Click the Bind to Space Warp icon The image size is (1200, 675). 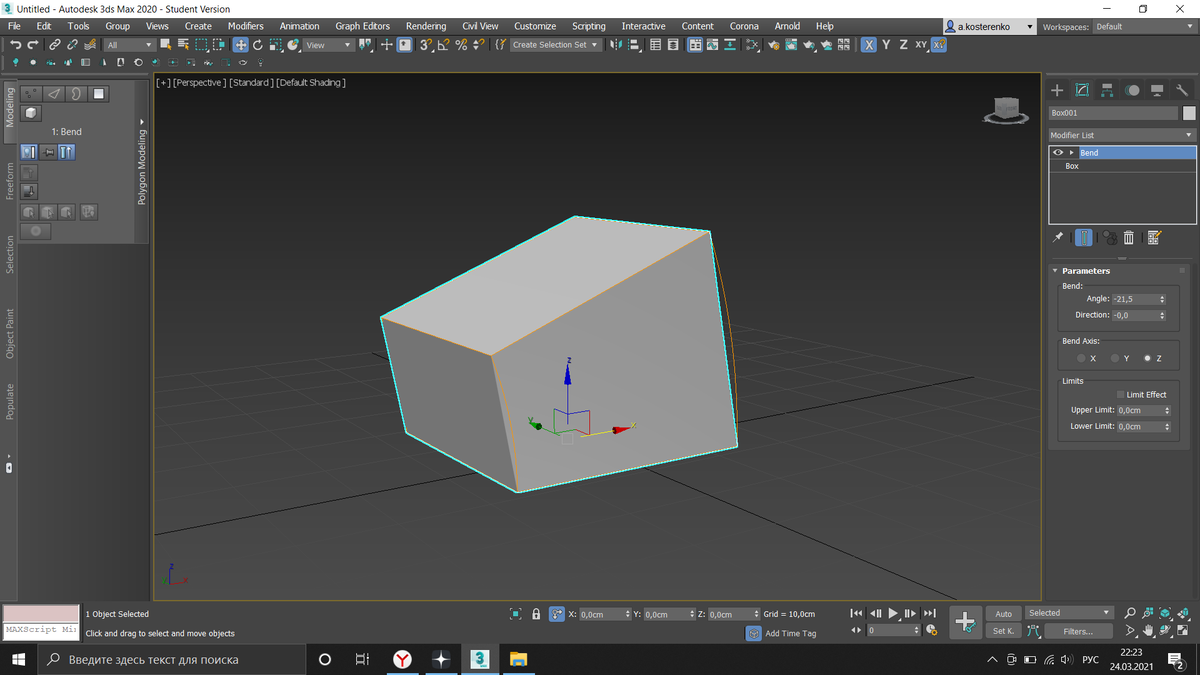point(90,45)
